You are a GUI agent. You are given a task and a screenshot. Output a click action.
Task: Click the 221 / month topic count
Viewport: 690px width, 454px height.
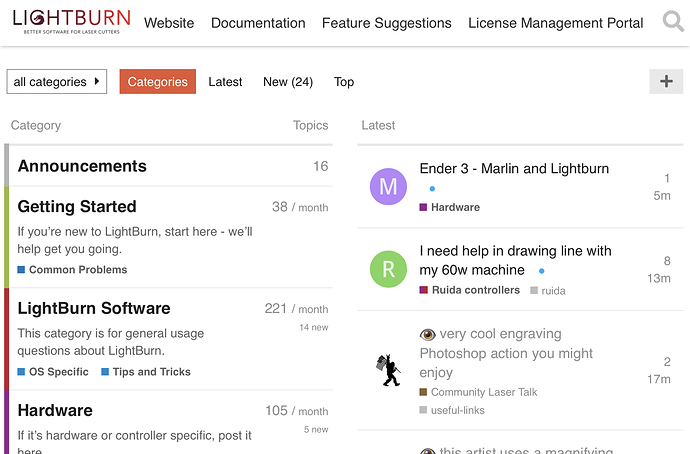pyautogui.click(x=296, y=309)
